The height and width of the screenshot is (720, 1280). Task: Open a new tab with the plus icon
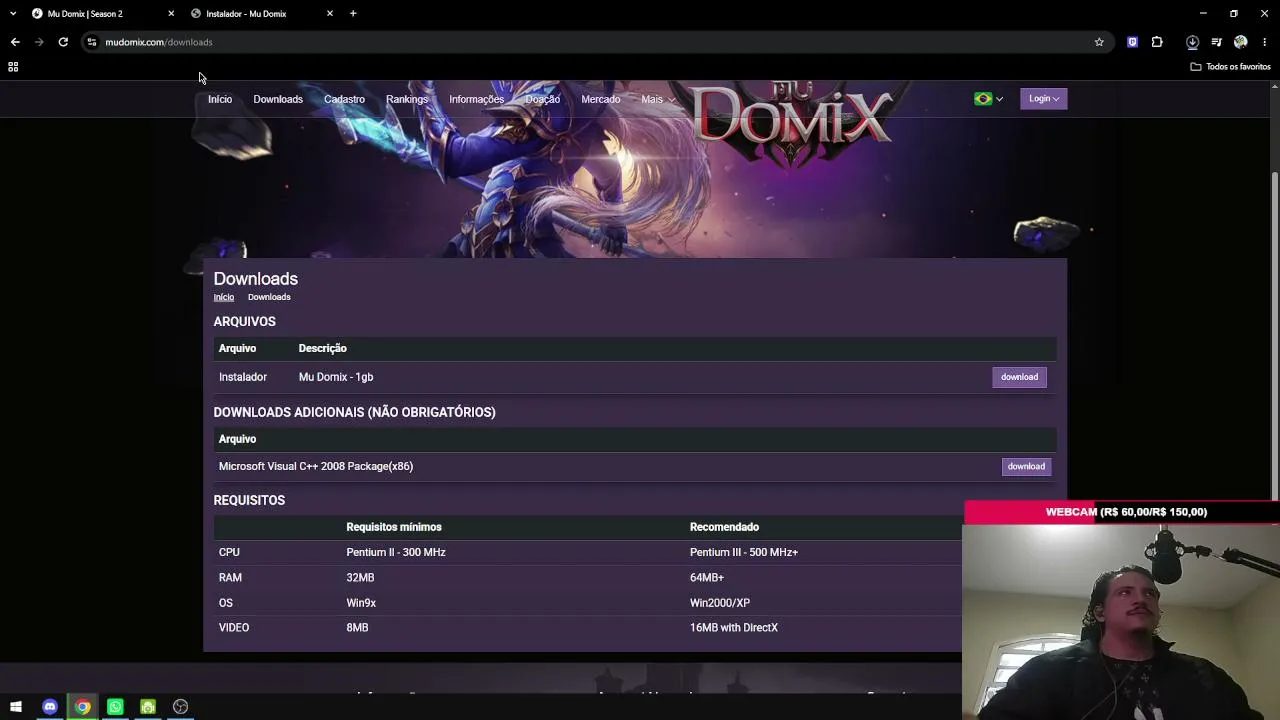click(x=353, y=13)
